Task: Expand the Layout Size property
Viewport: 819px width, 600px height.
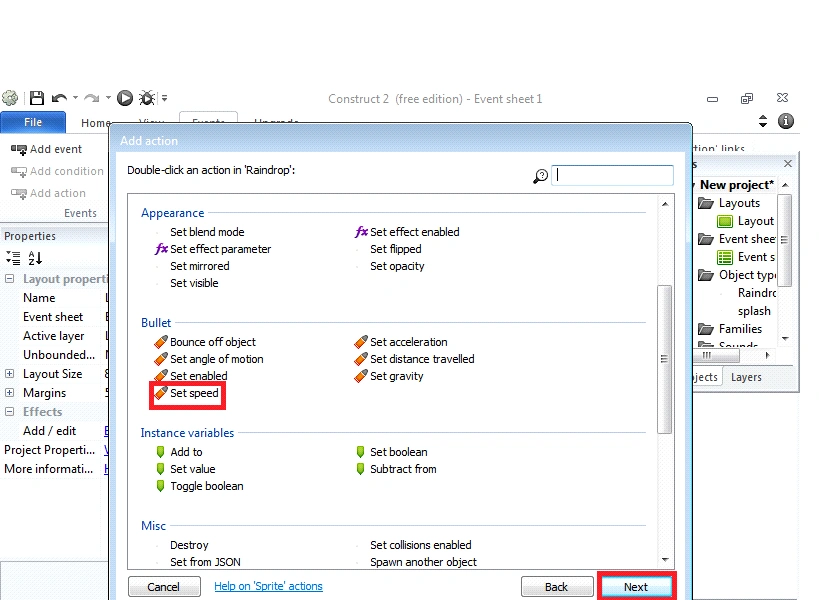Action: pos(9,374)
